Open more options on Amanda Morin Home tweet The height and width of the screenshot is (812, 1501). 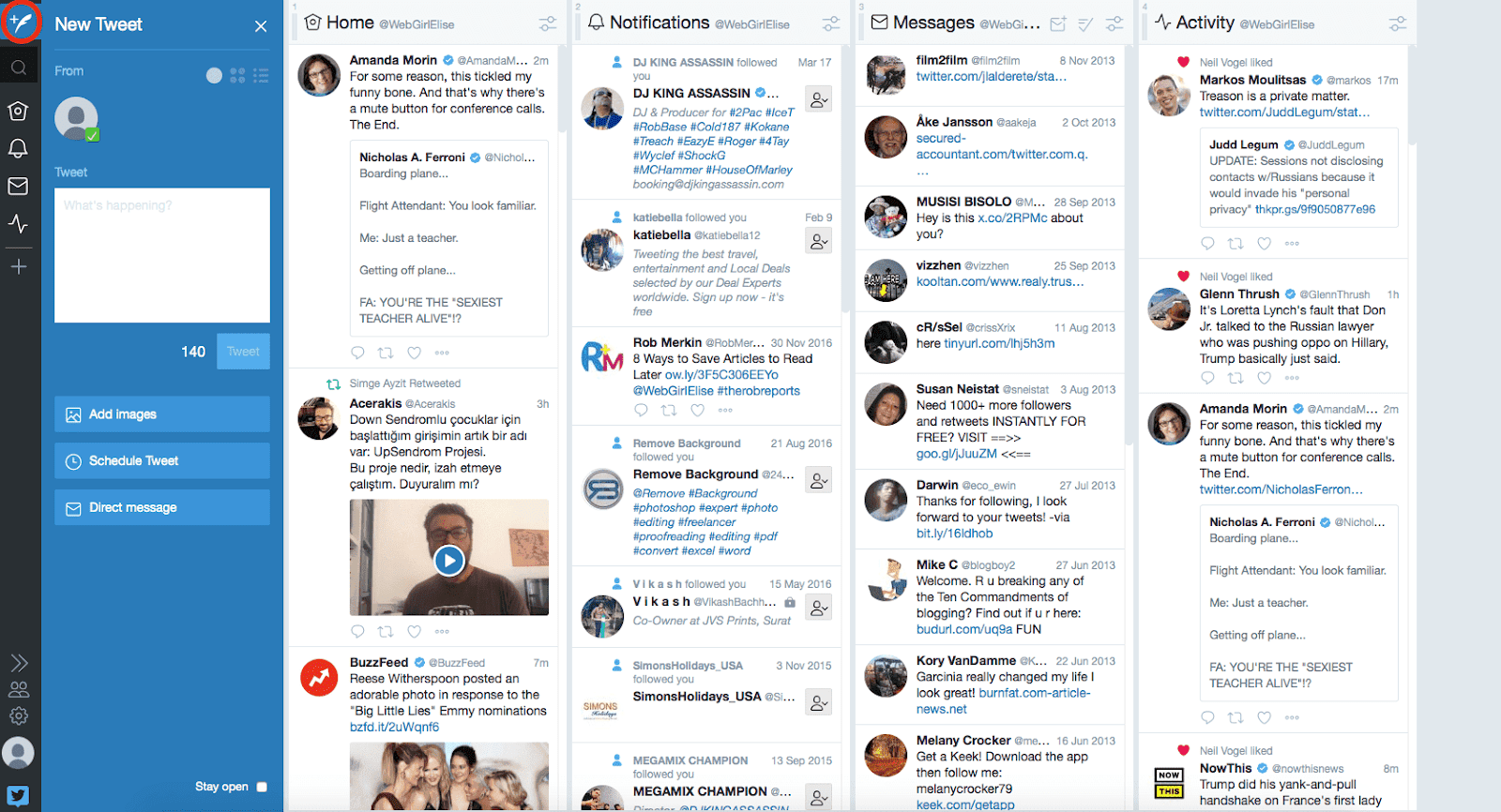443,353
